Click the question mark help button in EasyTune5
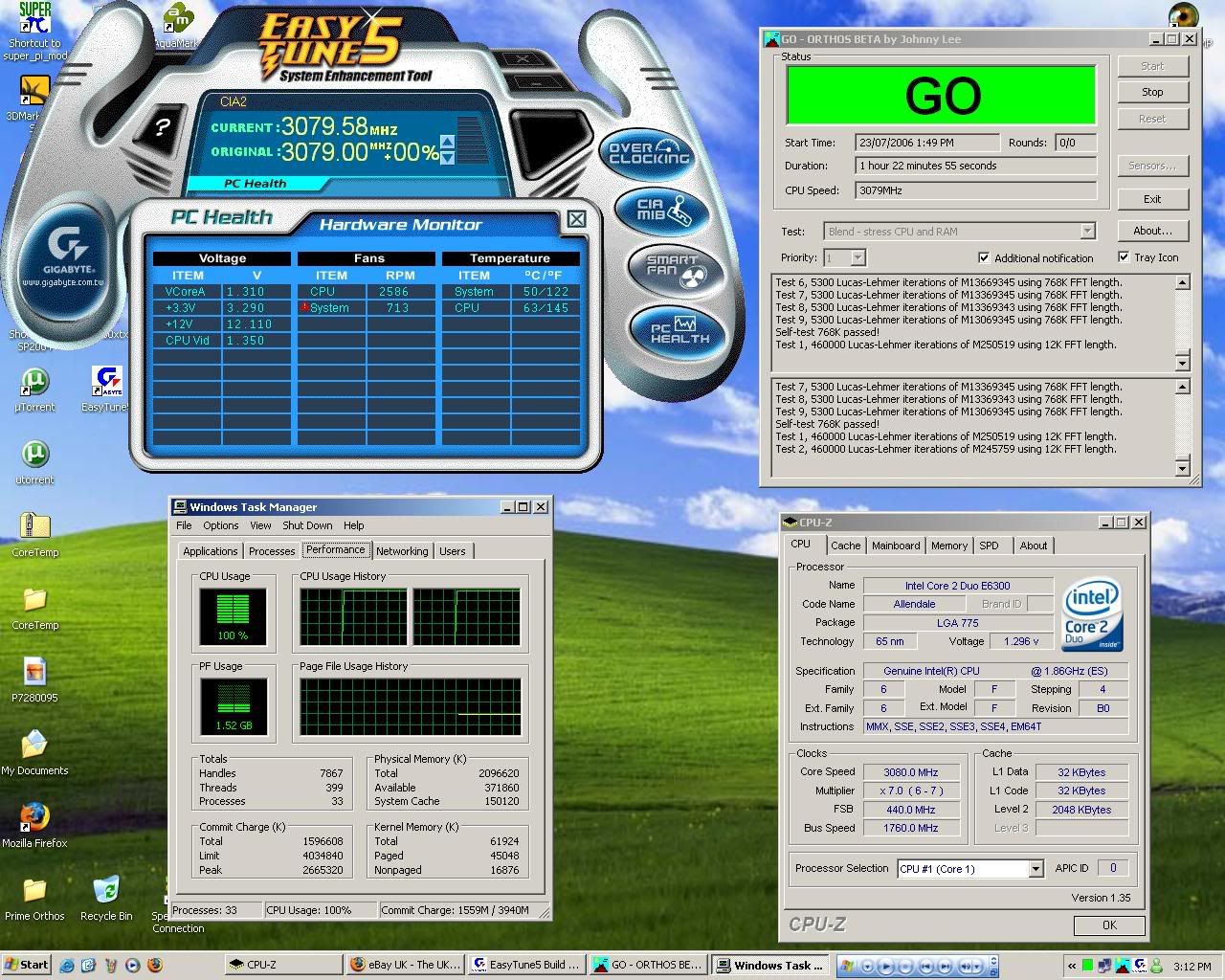Image resolution: width=1225 pixels, height=980 pixels. coord(163,126)
